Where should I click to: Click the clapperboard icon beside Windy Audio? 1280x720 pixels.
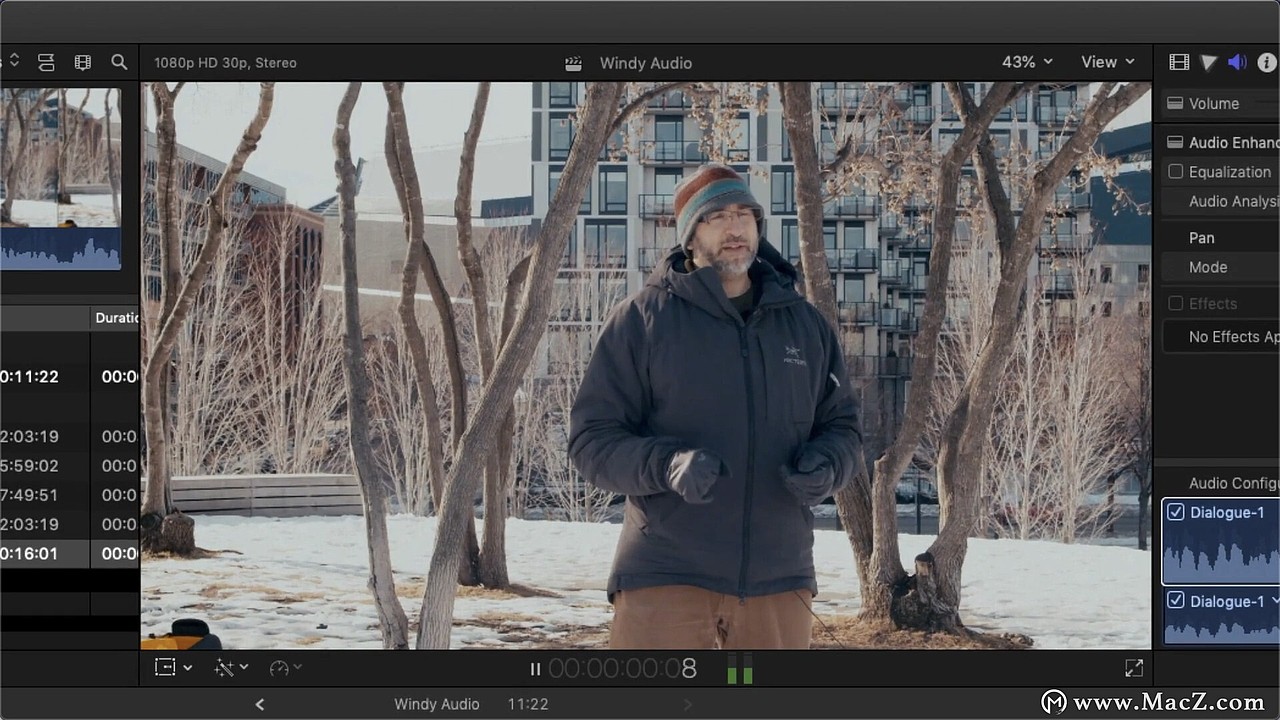[x=573, y=63]
